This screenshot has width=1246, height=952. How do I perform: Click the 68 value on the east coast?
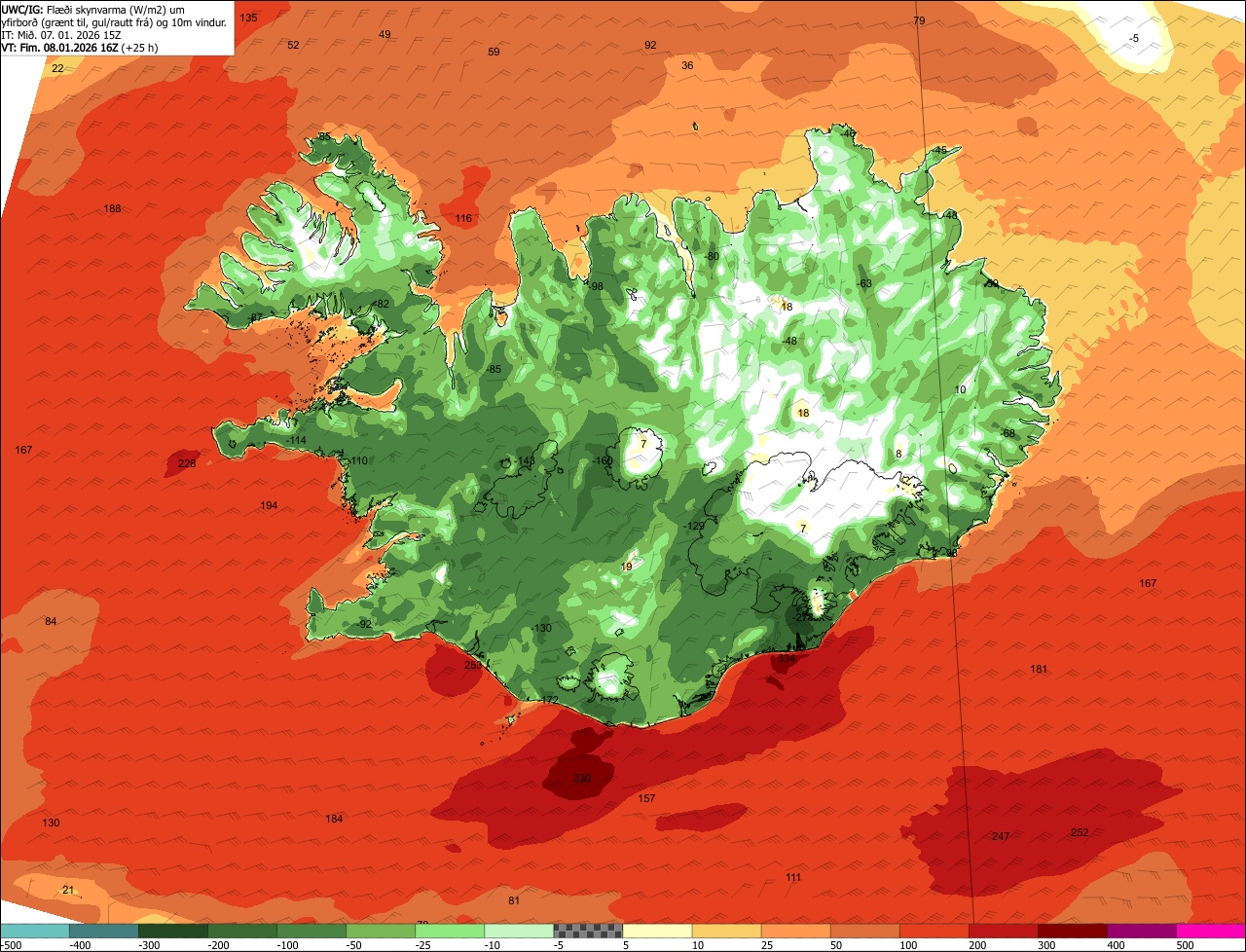click(1008, 433)
